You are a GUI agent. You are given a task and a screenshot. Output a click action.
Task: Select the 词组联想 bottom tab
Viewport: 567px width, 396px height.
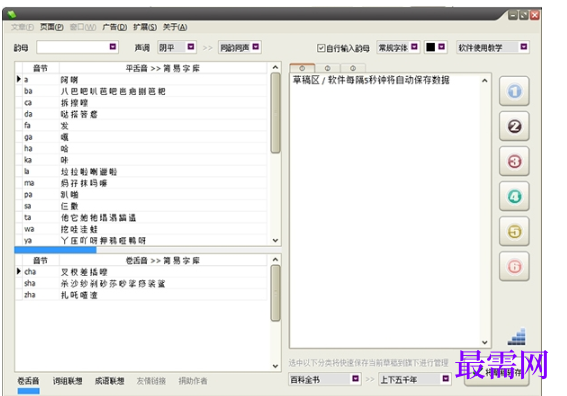(x=67, y=381)
